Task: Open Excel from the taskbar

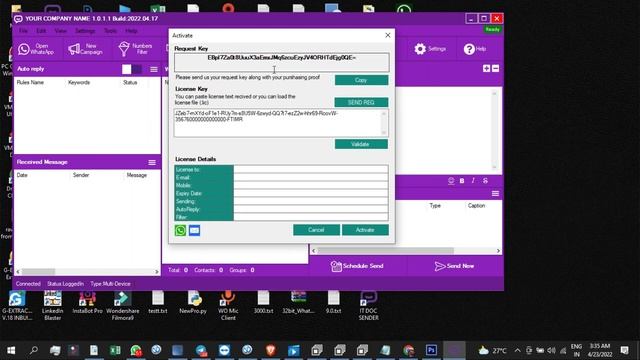Action: tap(115, 350)
